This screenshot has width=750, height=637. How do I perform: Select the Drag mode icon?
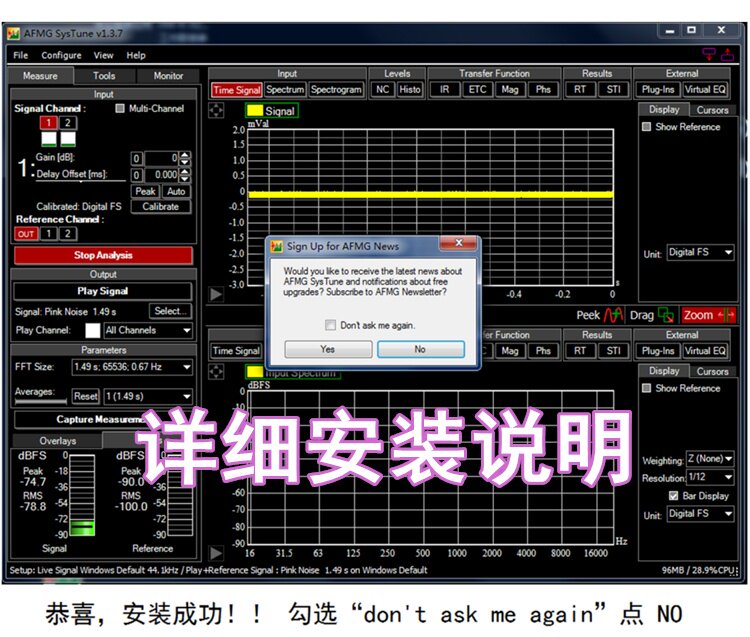666,315
